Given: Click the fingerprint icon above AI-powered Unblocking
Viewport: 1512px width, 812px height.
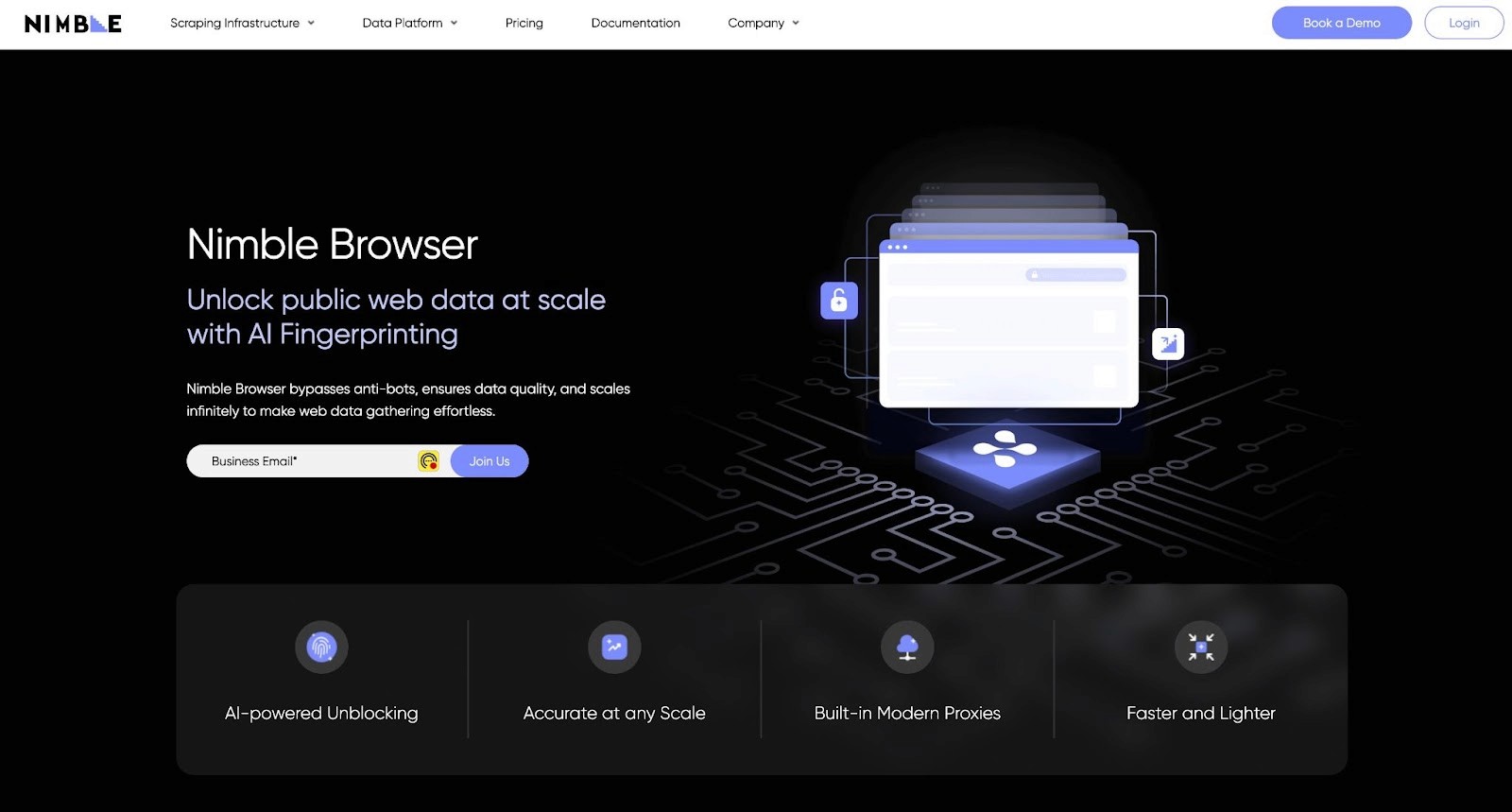Looking at the screenshot, I should pyautogui.click(x=321, y=647).
